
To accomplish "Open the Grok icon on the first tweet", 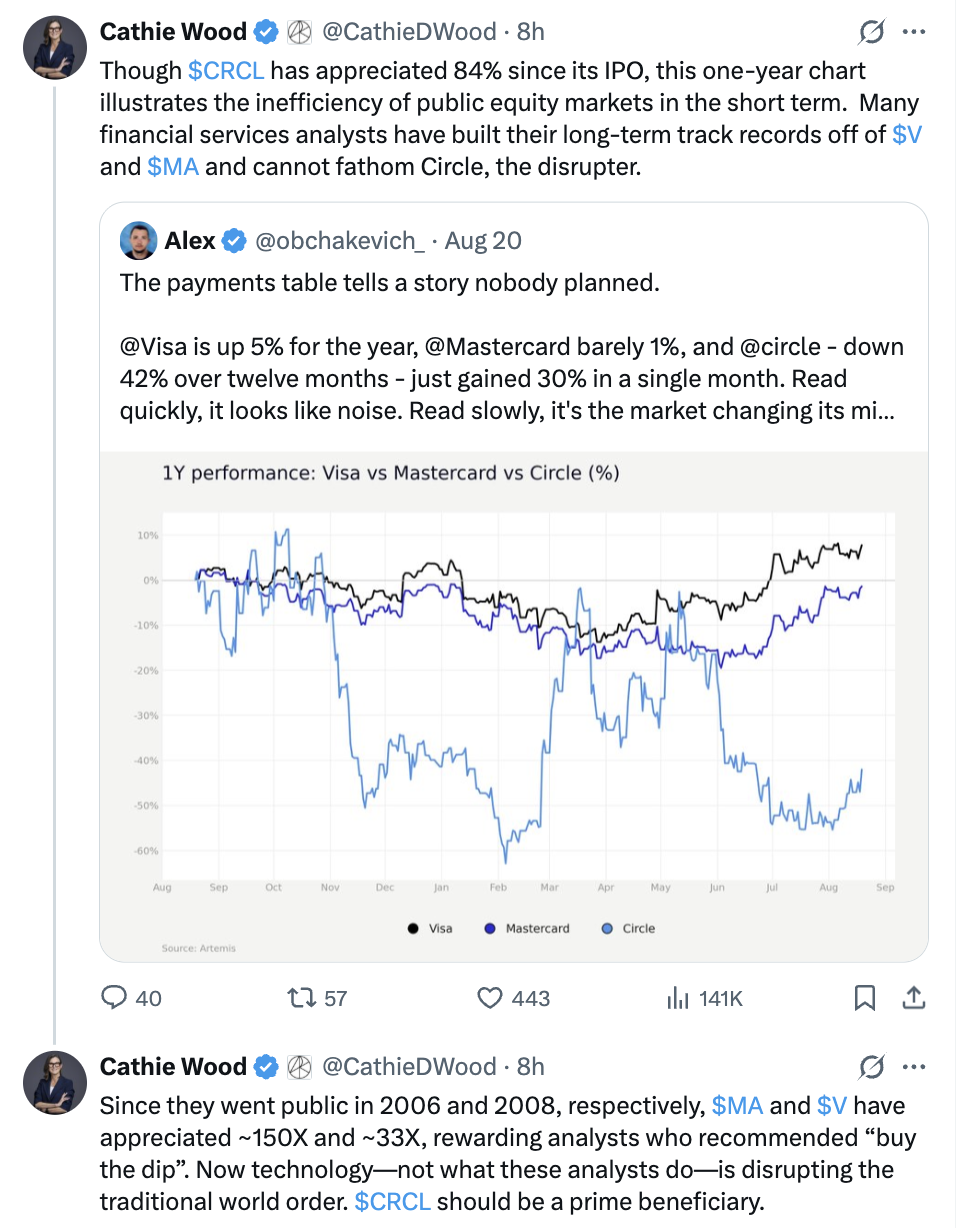I will click(x=871, y=33).
